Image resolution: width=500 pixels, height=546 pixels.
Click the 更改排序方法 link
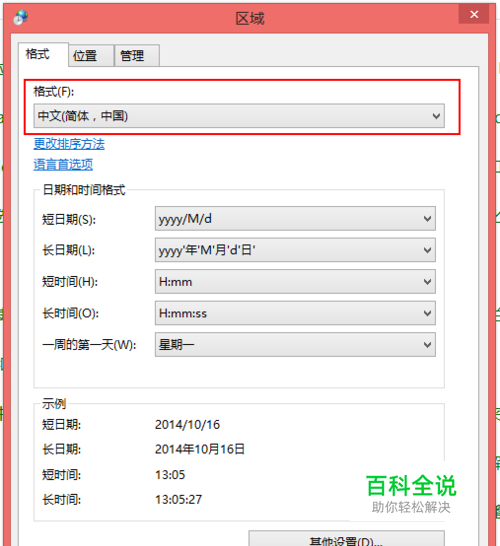point(69,144)
